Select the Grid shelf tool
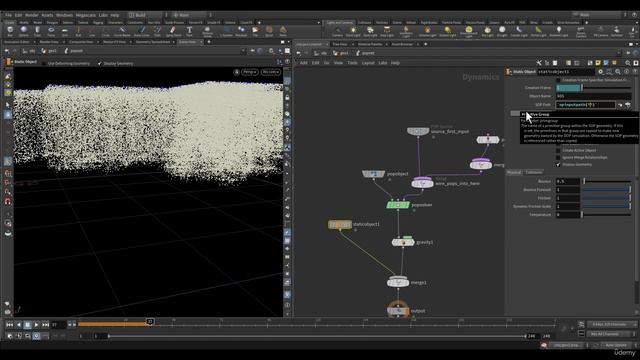The height and width of the screenshot is (360, 640). coord(65,31)
